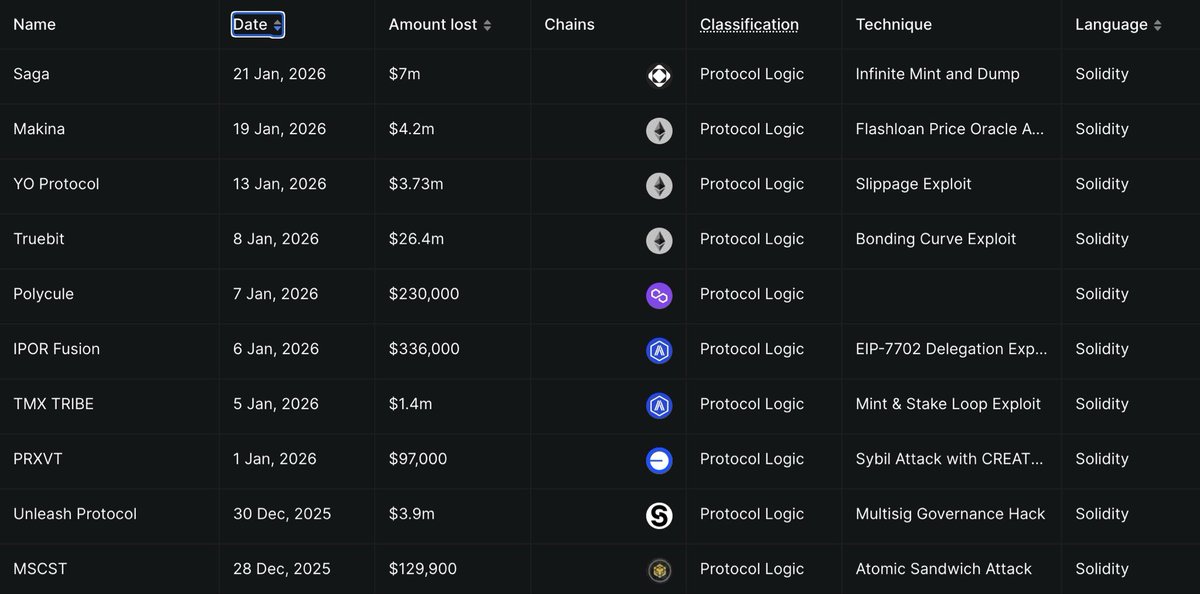Screen dimensions: 1200x594
Task: Click the Name column header
Action: point(34,25)
